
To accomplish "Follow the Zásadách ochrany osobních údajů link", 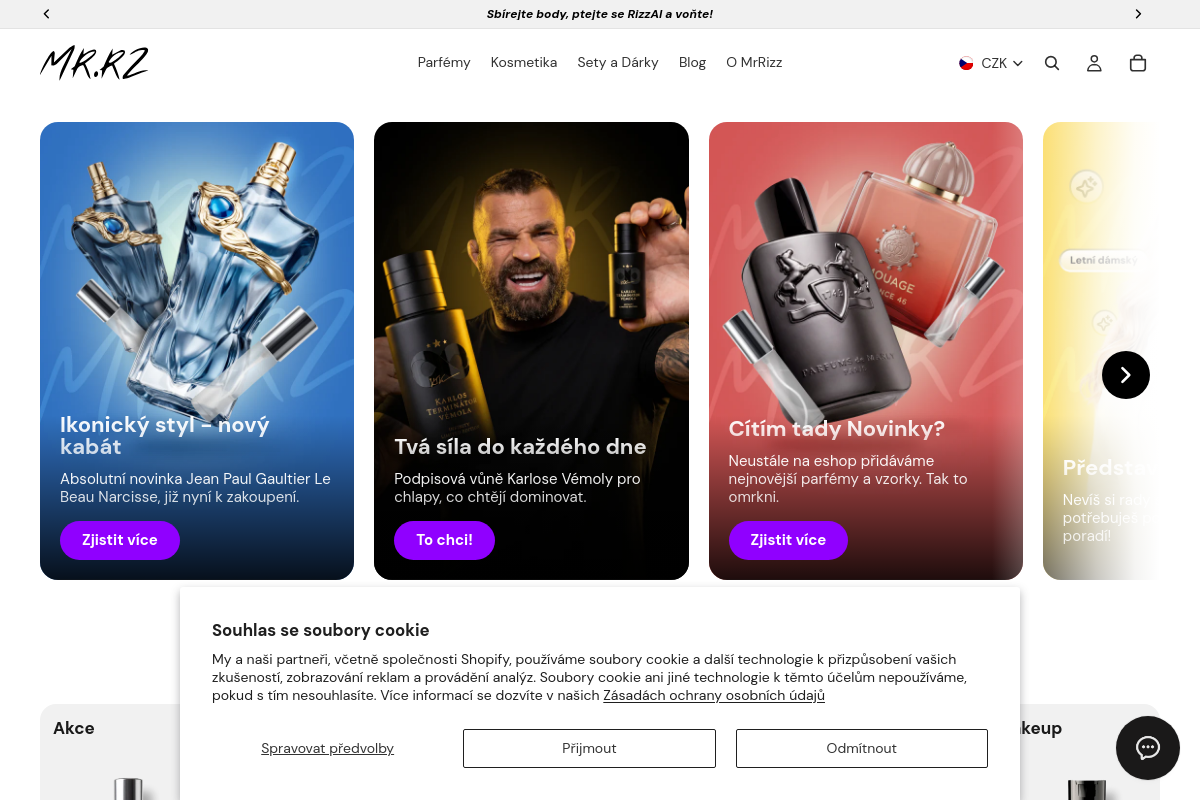I will (x=714, y=695).
